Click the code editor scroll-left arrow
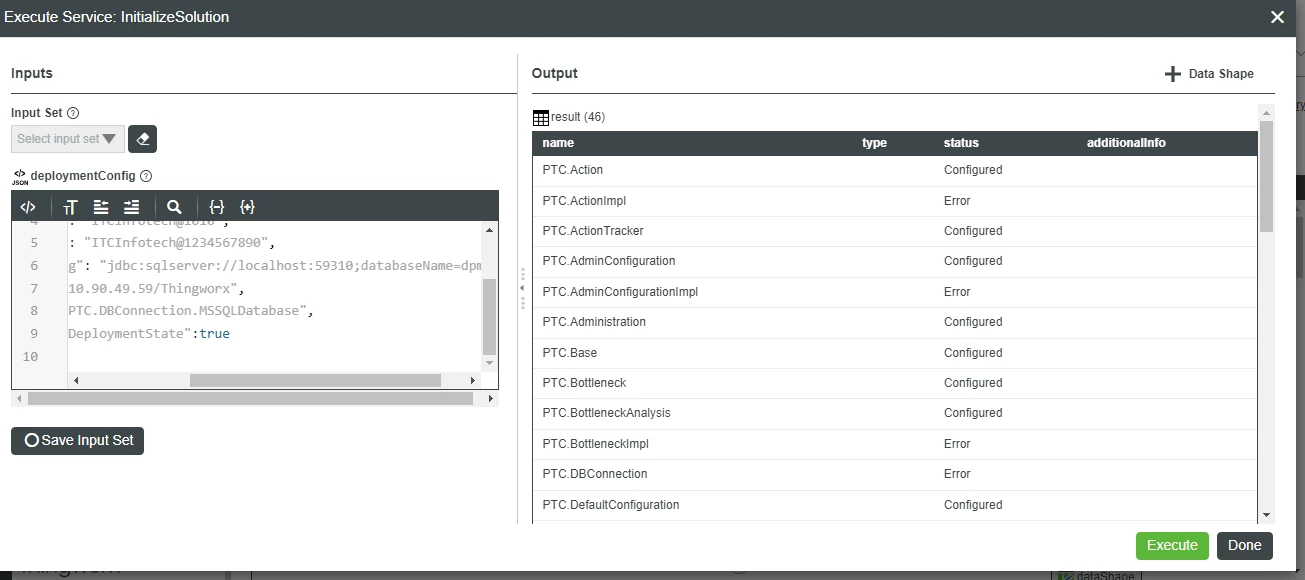 pyautogui.click(x=76, y=381)
